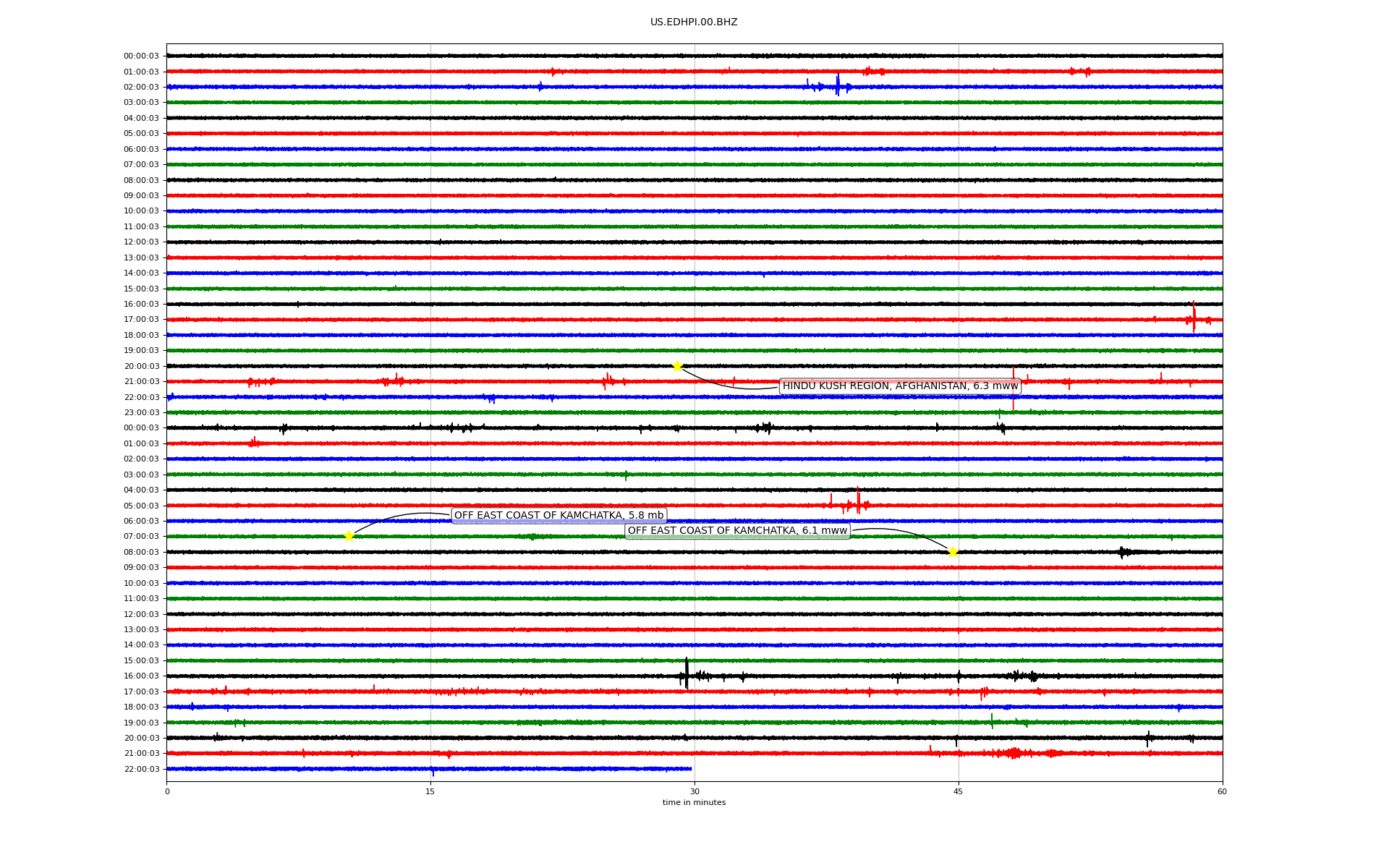
Task: Click the black arrival in second 08:00:03 trace
Action: coord(1122,553)
